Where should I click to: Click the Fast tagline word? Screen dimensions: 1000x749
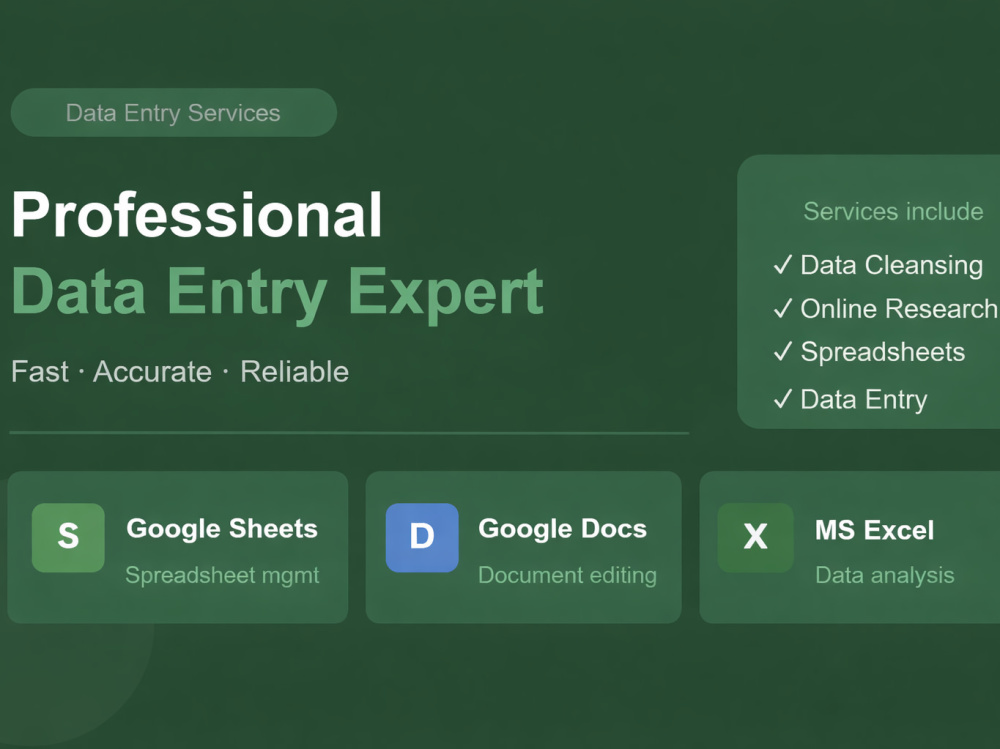40,371
